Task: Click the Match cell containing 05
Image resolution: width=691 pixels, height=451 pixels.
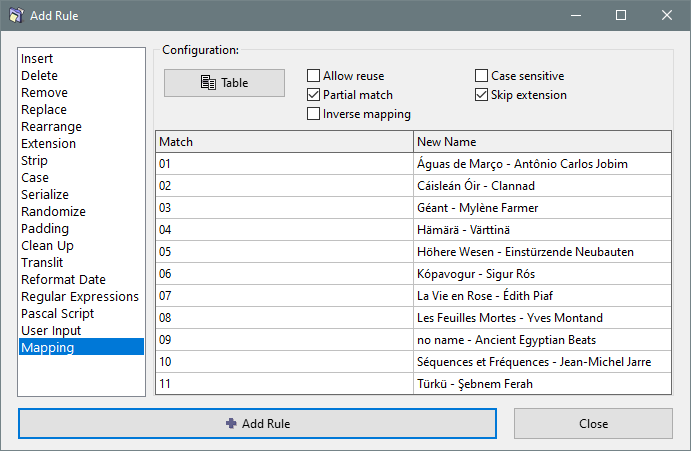Action: coord(284,252)
